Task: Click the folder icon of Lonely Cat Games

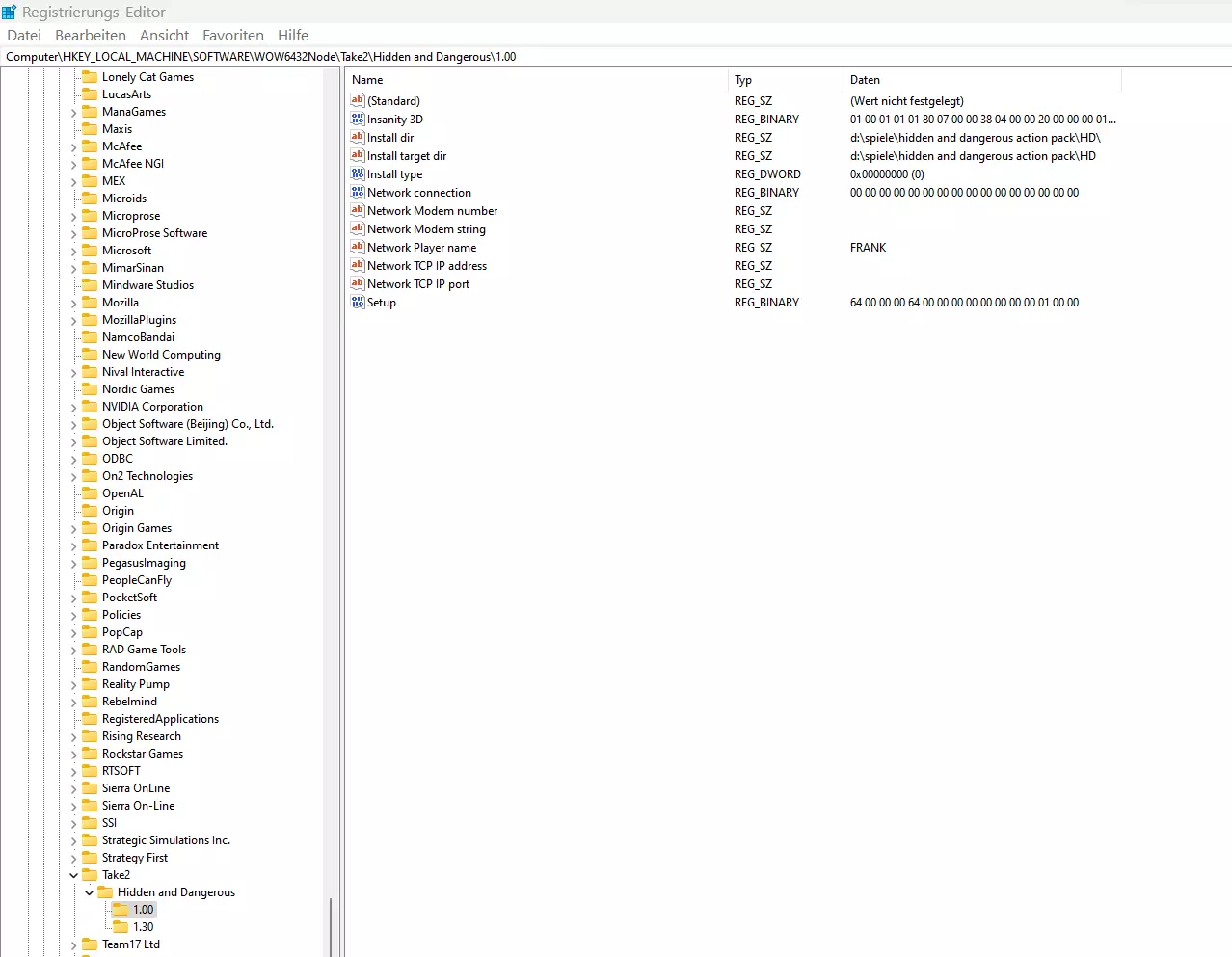Action: click(91, 76)
